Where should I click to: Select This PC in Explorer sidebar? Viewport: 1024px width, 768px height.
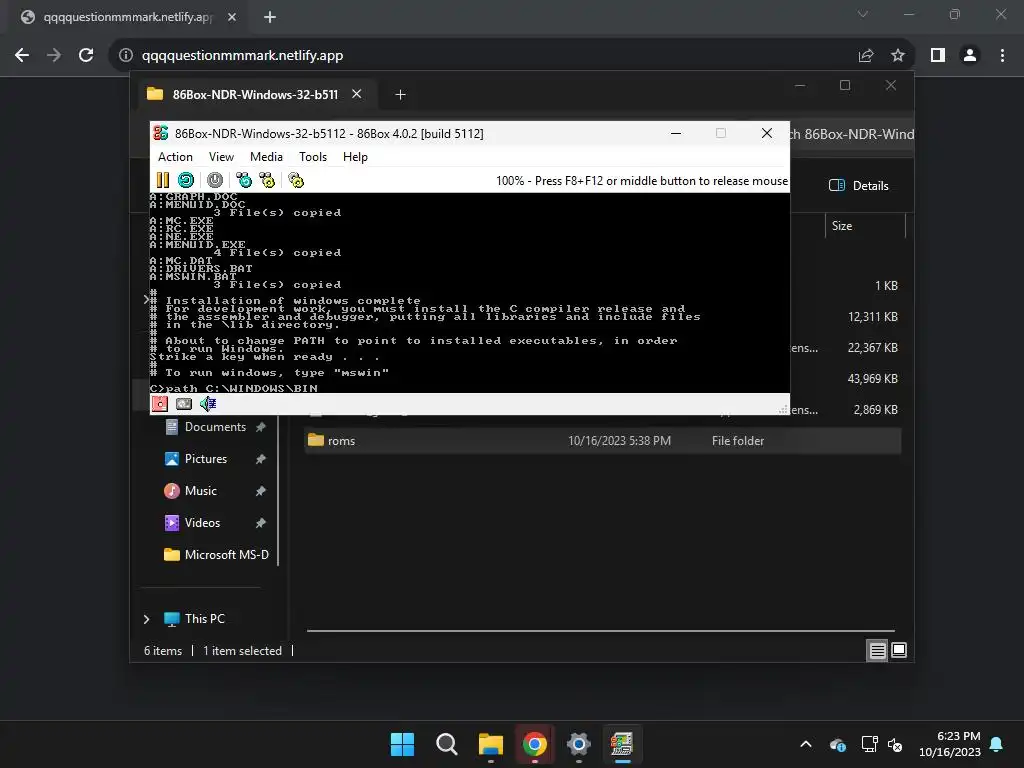(x=204, y=619)
